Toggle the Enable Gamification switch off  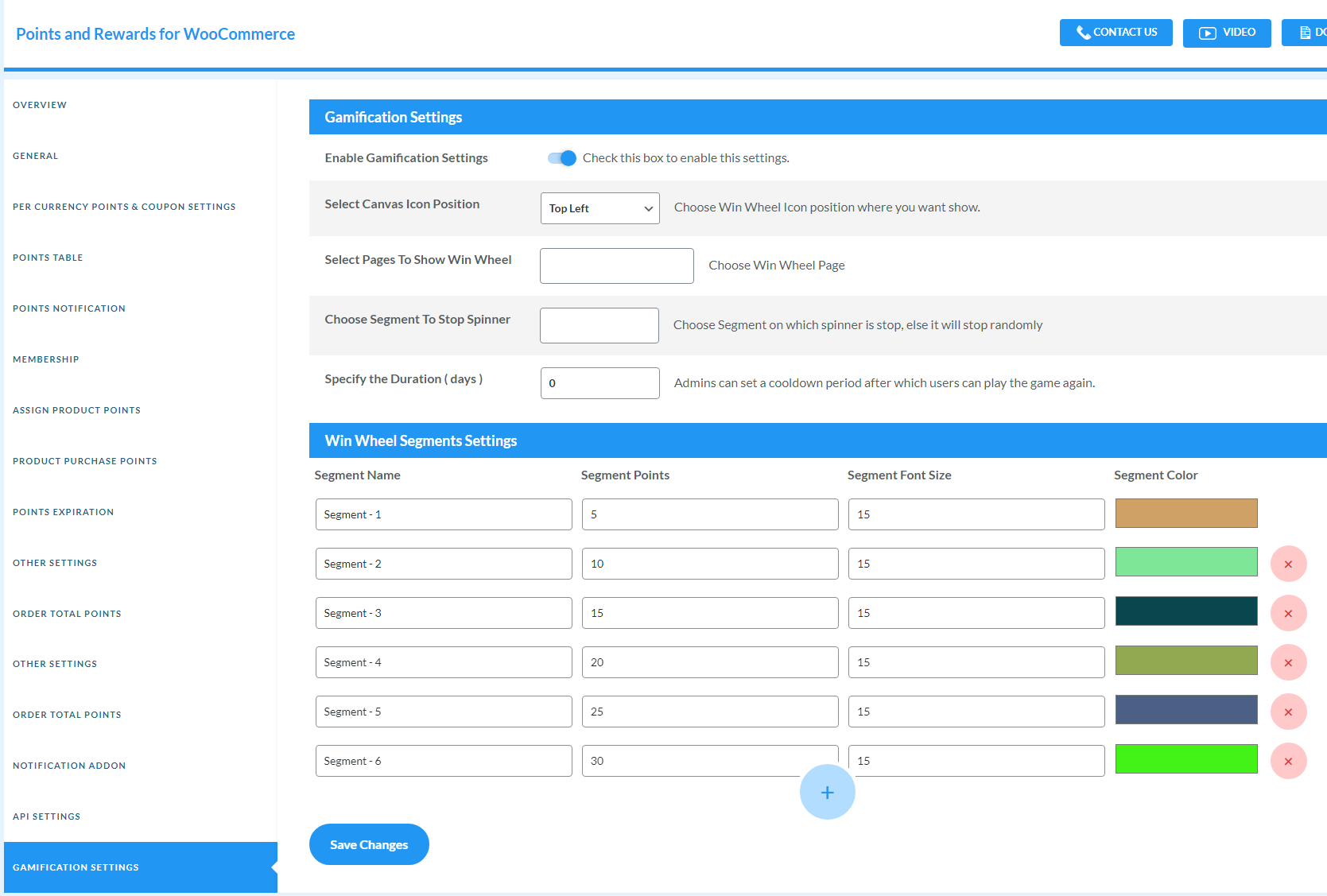[561, 157]
